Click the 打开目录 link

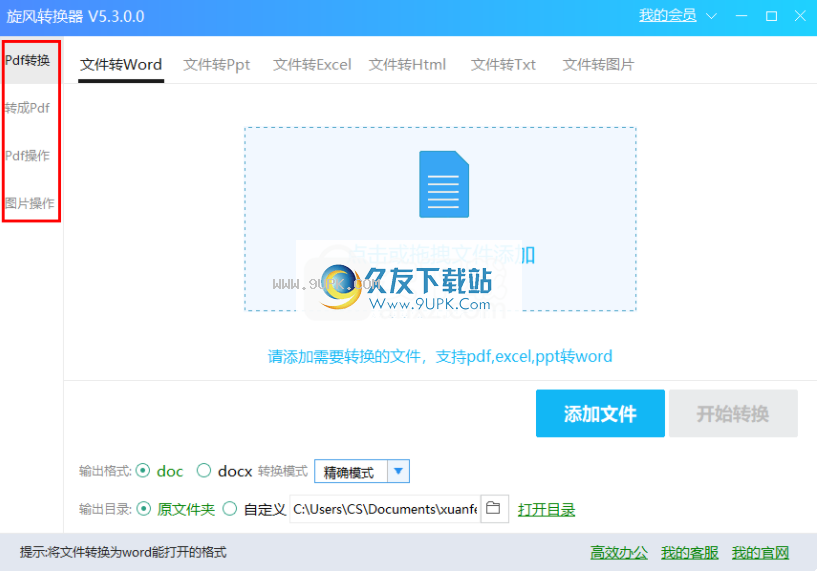pos(546,509)
